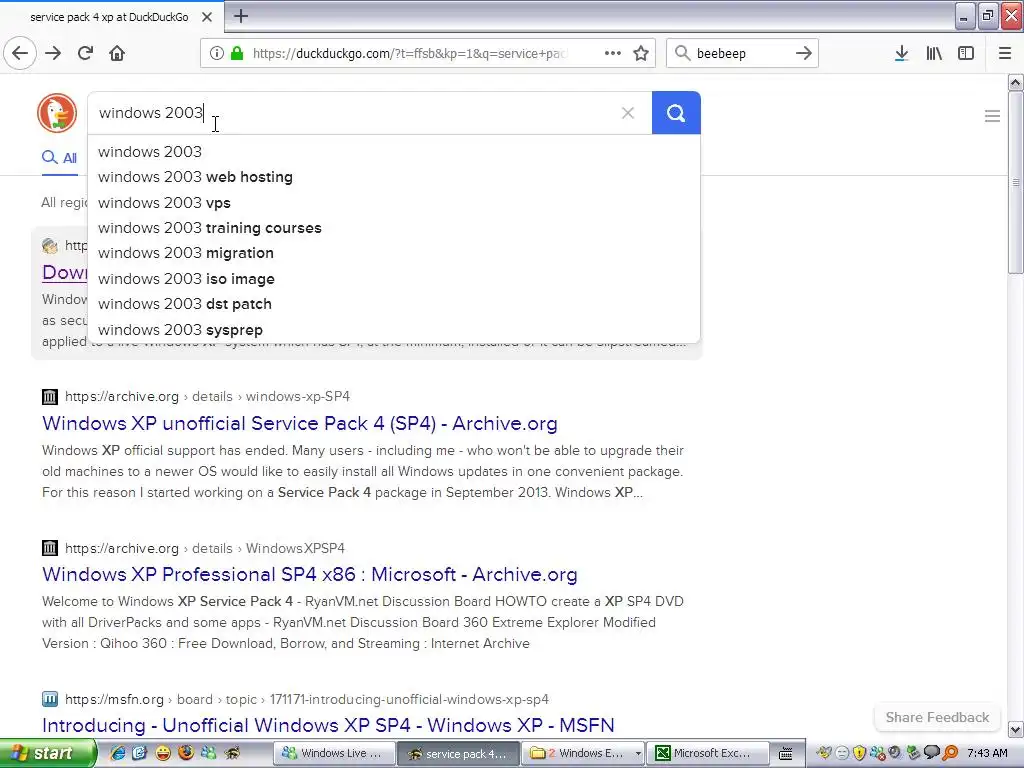The image size is (1024, 768).
Task: Go forward in browser history
Action: click(x=53, y=53)
